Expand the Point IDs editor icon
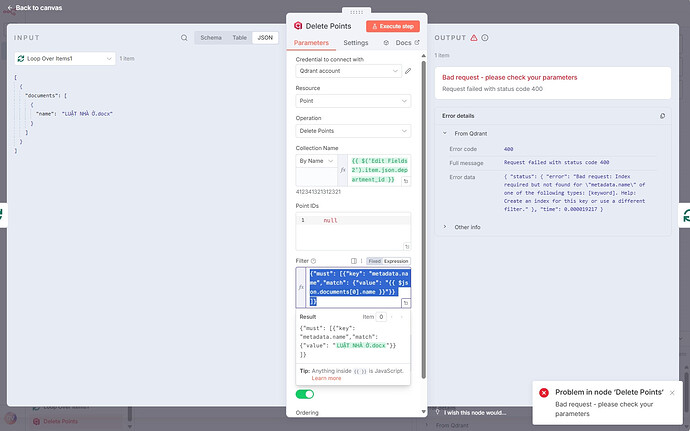This screenshot has height=431, width=690. tap(407, 247)
